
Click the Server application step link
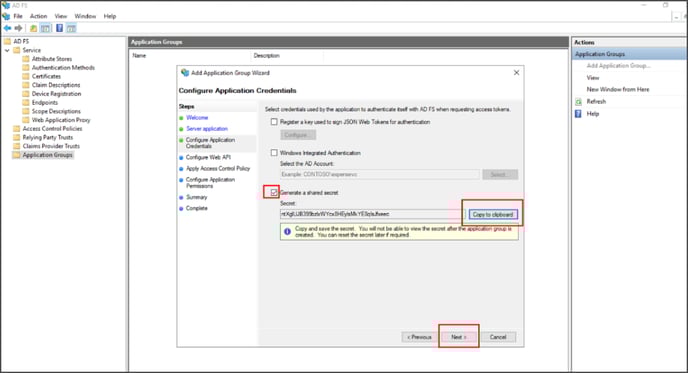click(x=207, y=129)
